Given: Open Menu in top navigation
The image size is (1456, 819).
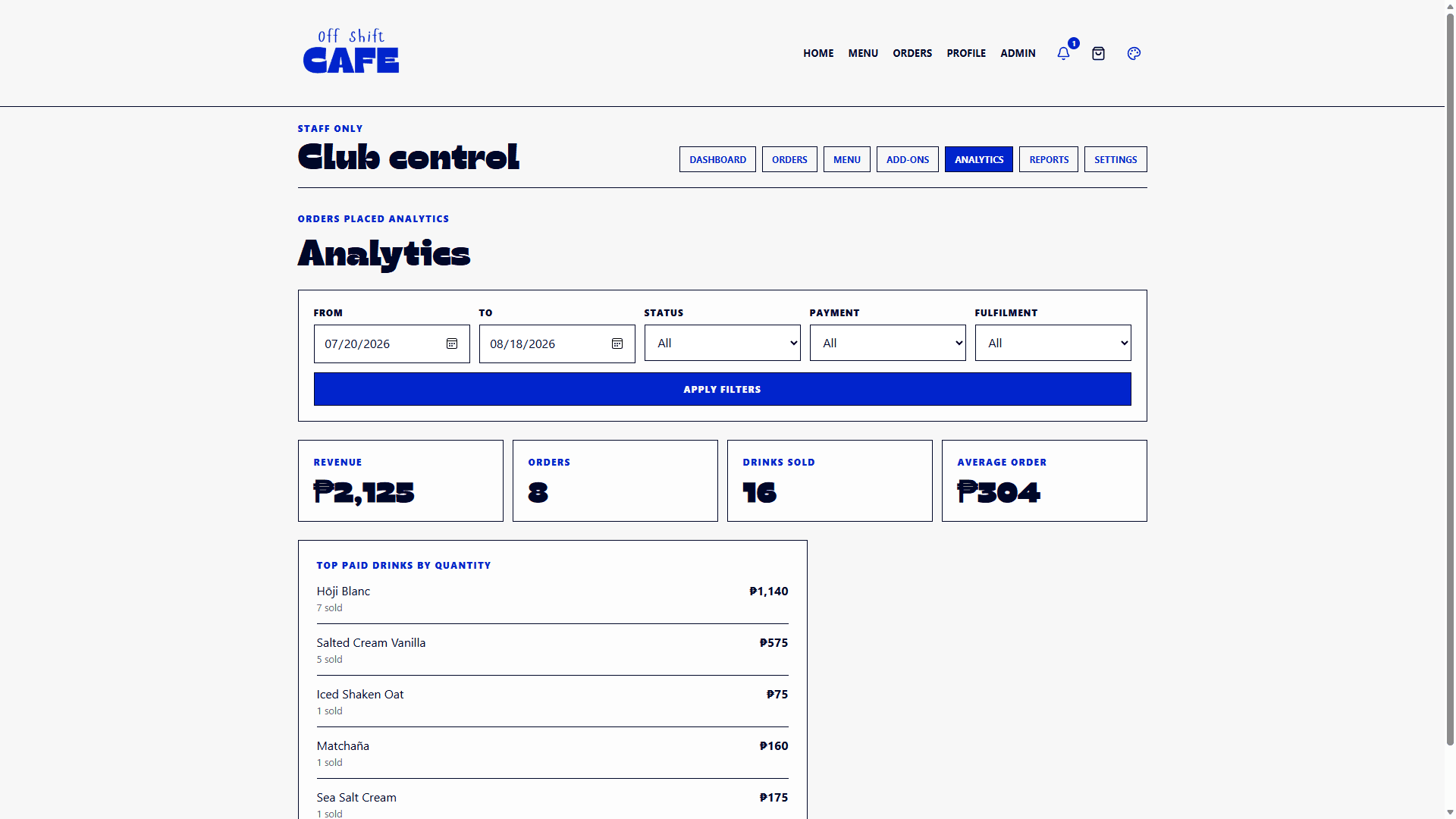Looking at the screenshot, I should (x=863, y=53).
